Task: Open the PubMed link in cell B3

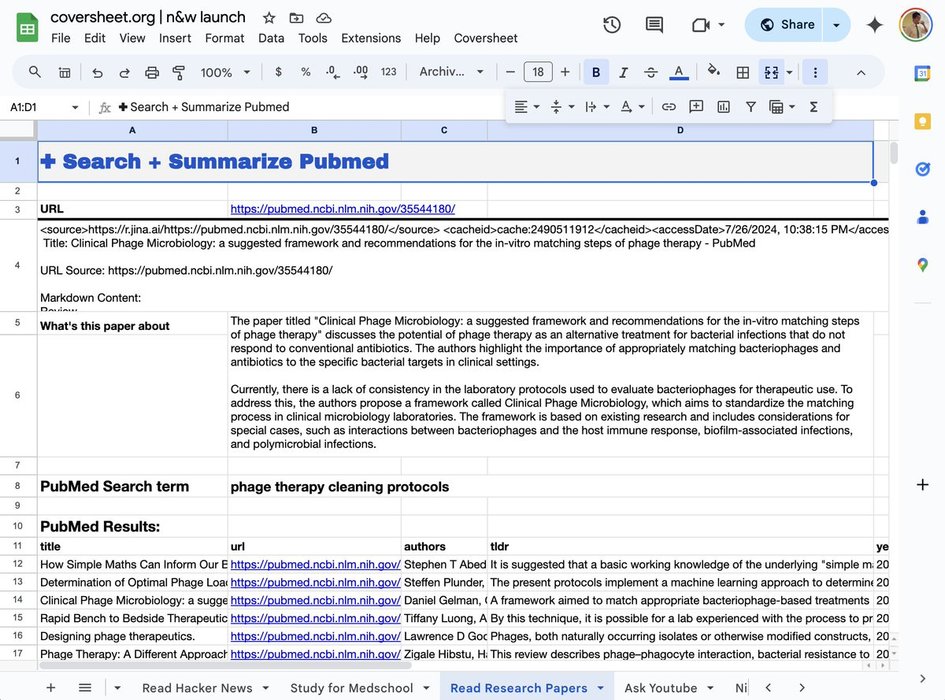Action: (x=342, y=209)
